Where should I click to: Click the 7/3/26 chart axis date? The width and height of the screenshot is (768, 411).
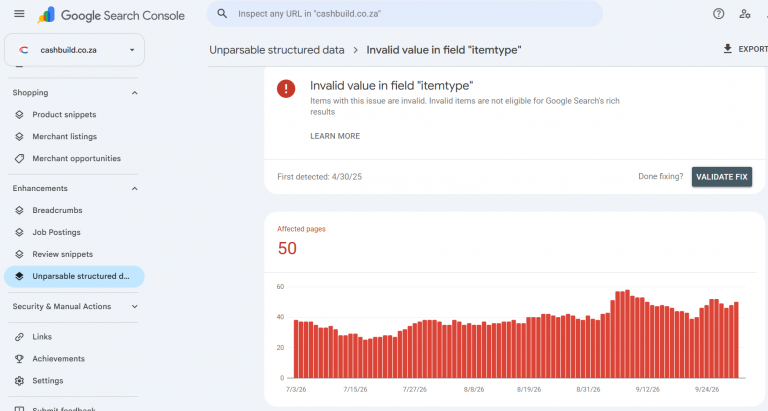pyautogui.click(x=296, y=389)
